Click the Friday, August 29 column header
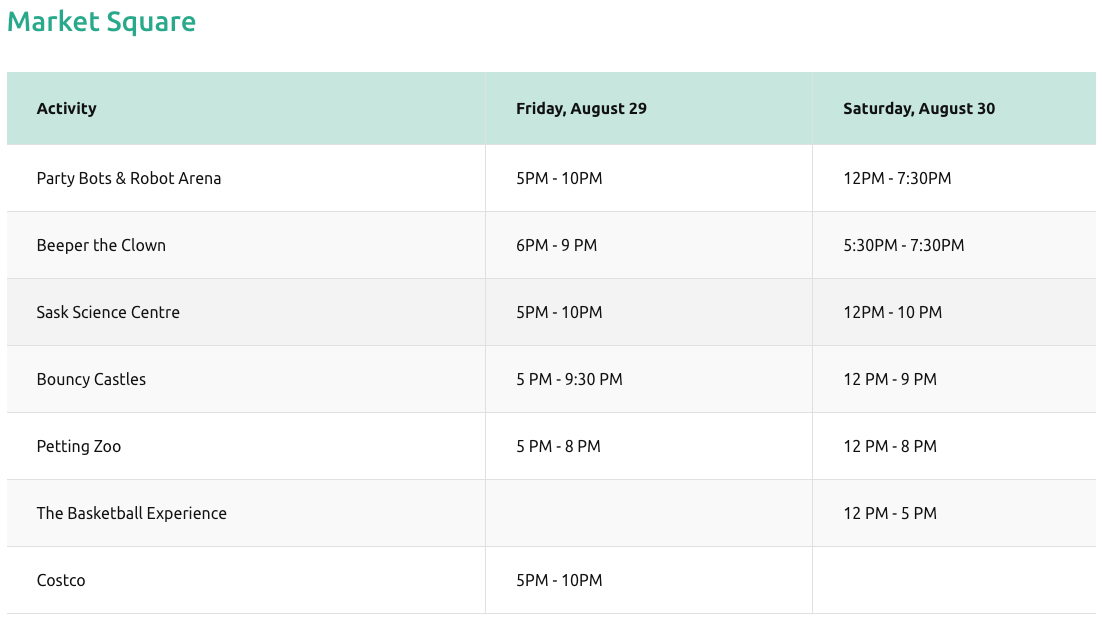1096x629 pixels. 581,108
